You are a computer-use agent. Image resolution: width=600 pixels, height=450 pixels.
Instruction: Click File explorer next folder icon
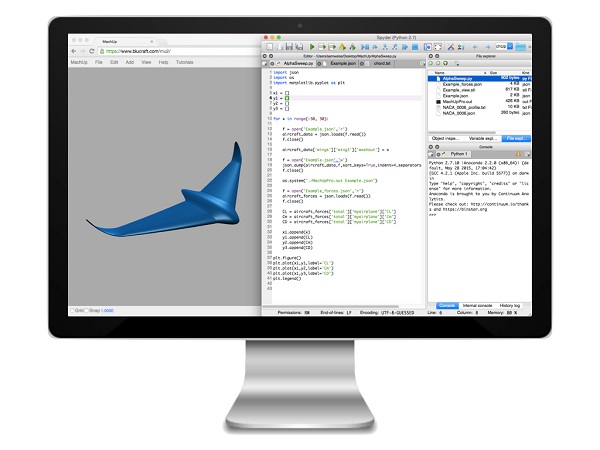coord(438,63)
